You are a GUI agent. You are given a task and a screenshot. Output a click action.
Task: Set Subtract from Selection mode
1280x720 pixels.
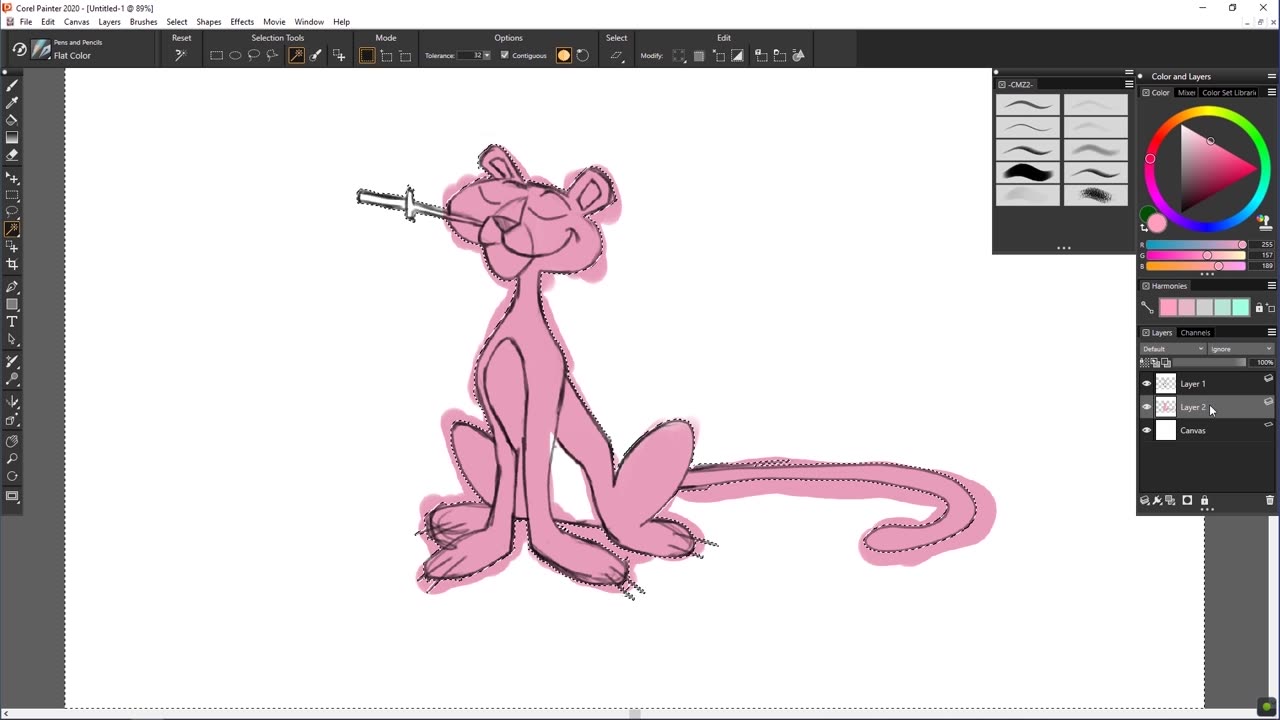pyautogui.click(x=405, y=55)
